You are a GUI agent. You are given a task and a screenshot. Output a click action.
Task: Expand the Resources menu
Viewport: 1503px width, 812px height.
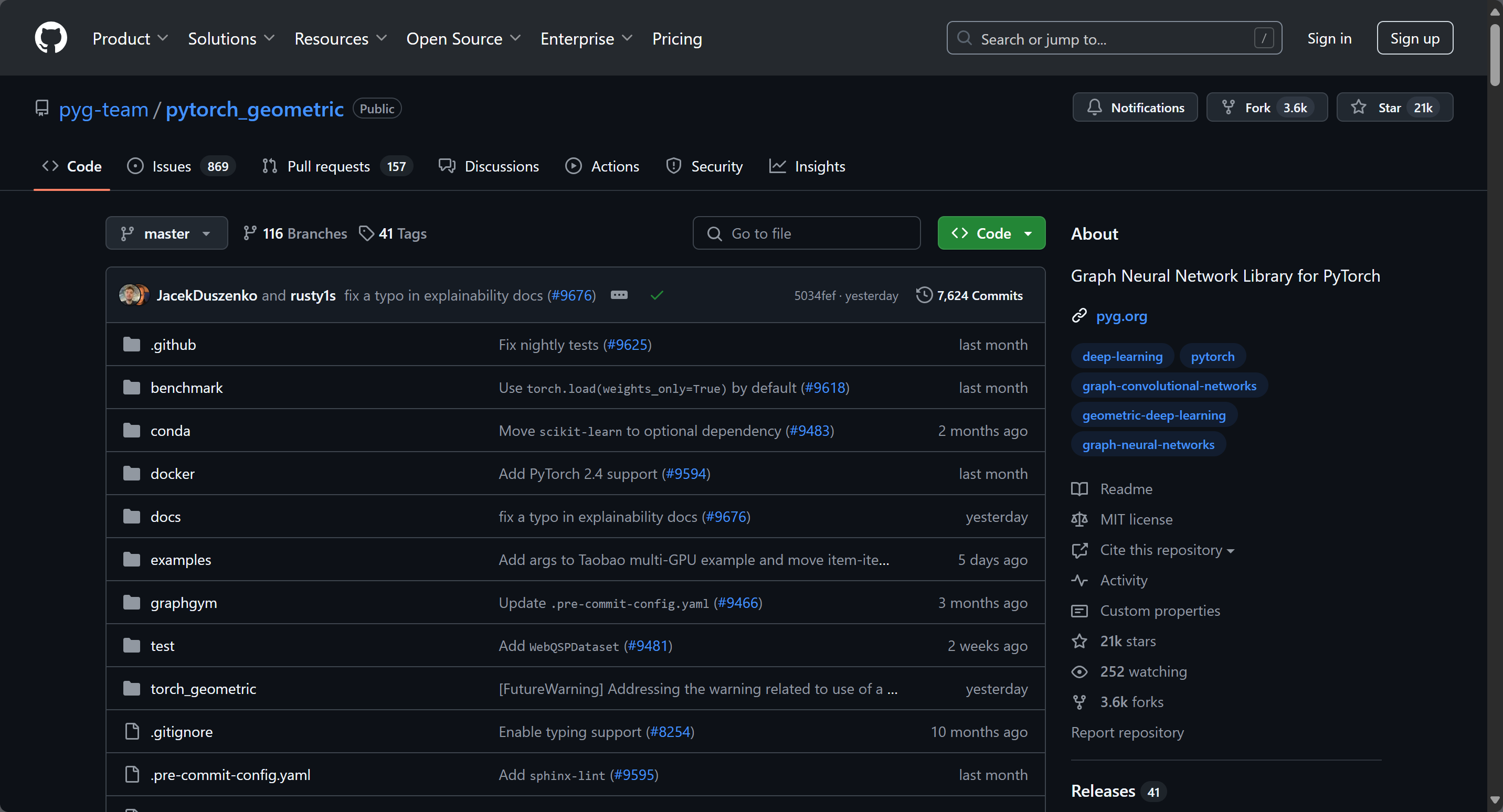341,38
